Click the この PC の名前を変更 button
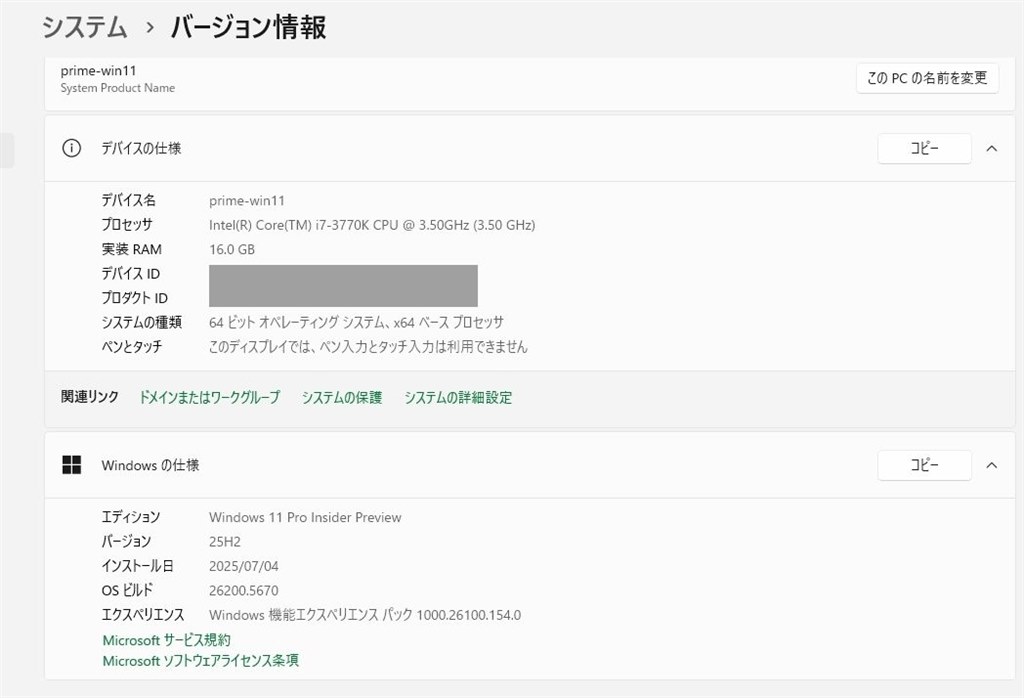The image size is (1024, 698). pyautogui.click(x=926, y=78)
